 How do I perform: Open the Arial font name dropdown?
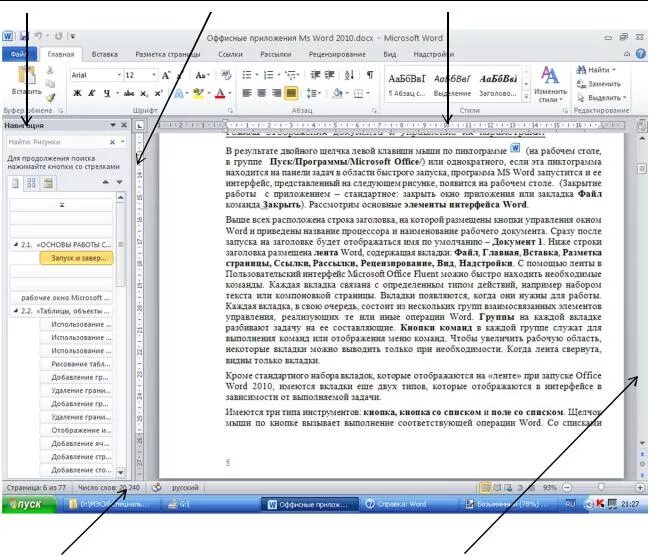point(119,75)
